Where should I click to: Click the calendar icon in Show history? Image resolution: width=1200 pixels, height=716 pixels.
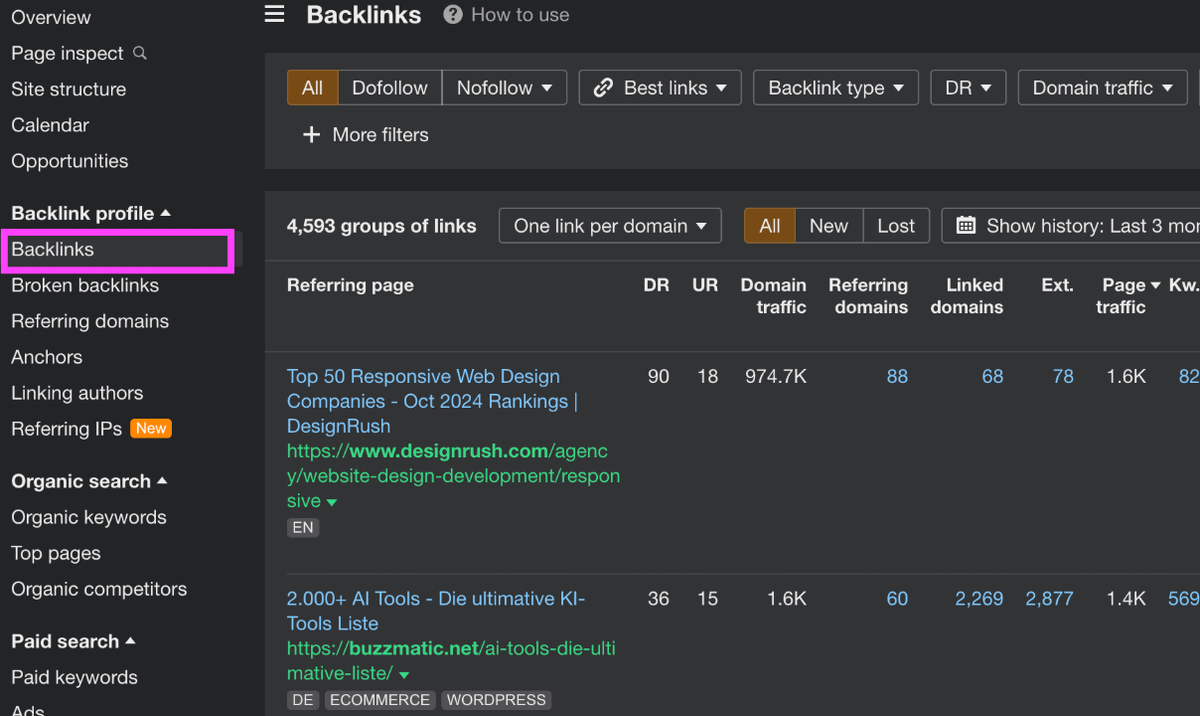[x=966, y=225]
